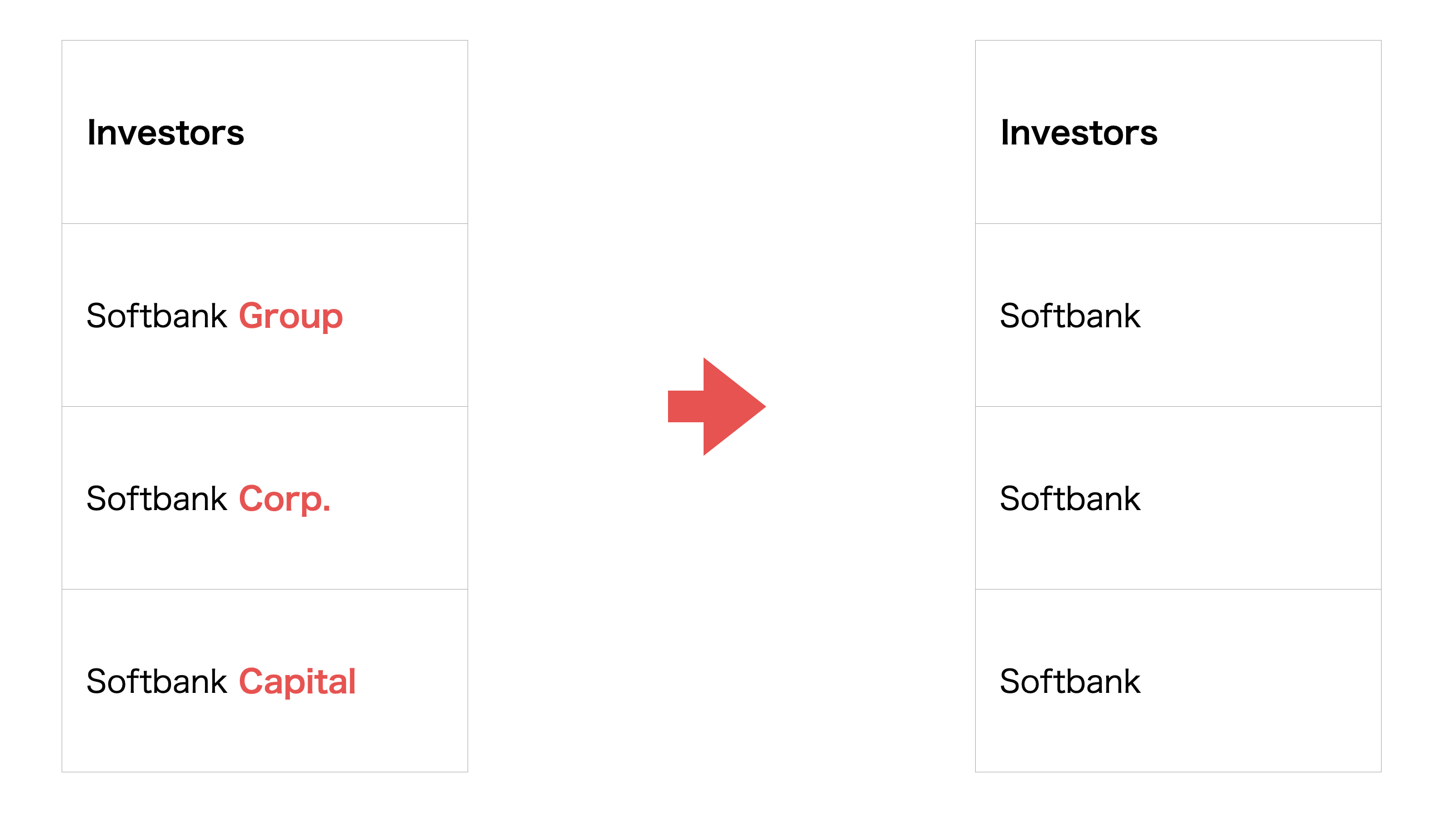
Task: Select first Softbank row in right table
Action: pos(1178,315)
